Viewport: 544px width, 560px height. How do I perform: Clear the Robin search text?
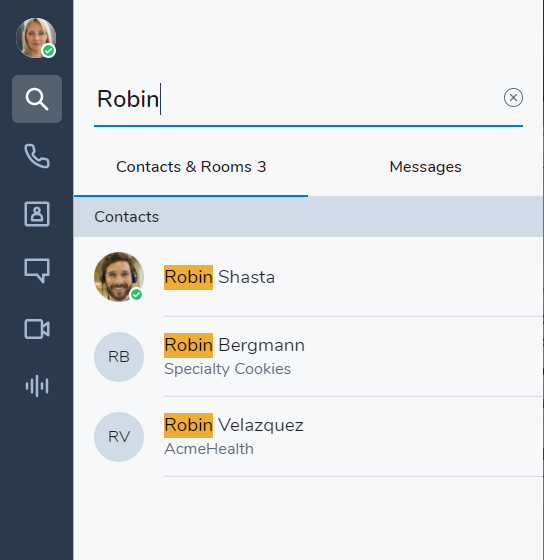[x=513, y=98]
